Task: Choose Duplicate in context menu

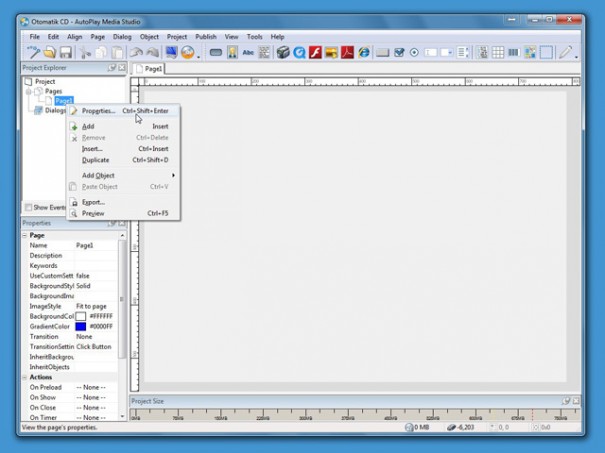Action: (124, 160)
